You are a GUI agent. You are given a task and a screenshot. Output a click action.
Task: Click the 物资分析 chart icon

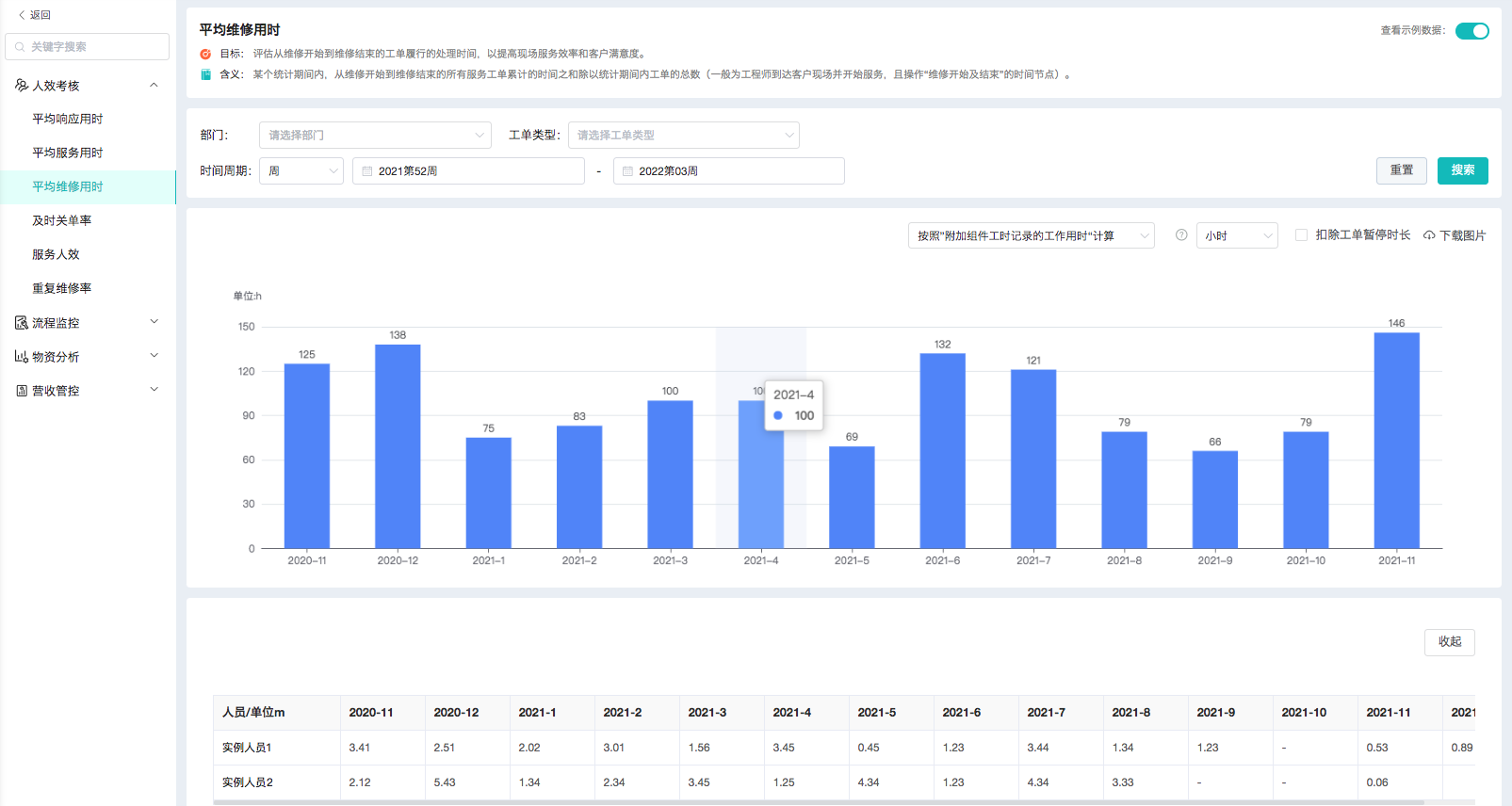click(x=22, y=357)
